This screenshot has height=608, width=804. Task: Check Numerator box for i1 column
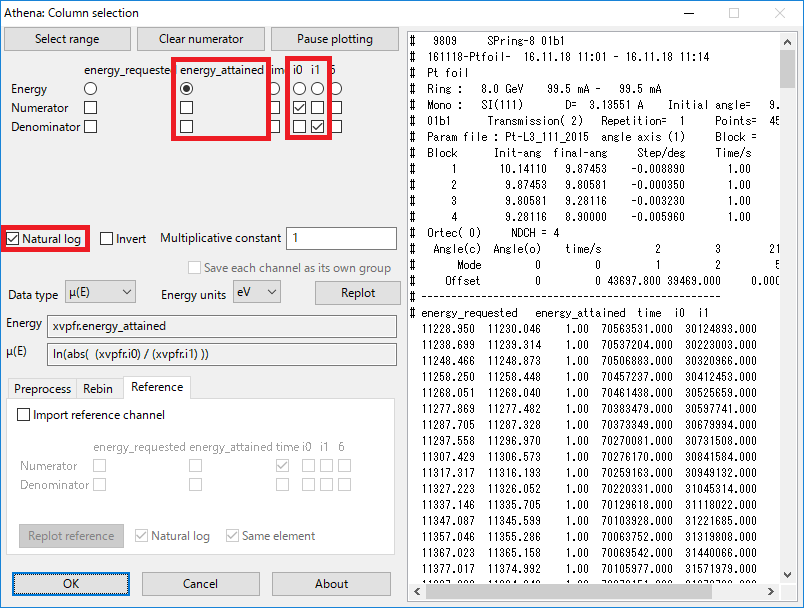click(317, 108)
